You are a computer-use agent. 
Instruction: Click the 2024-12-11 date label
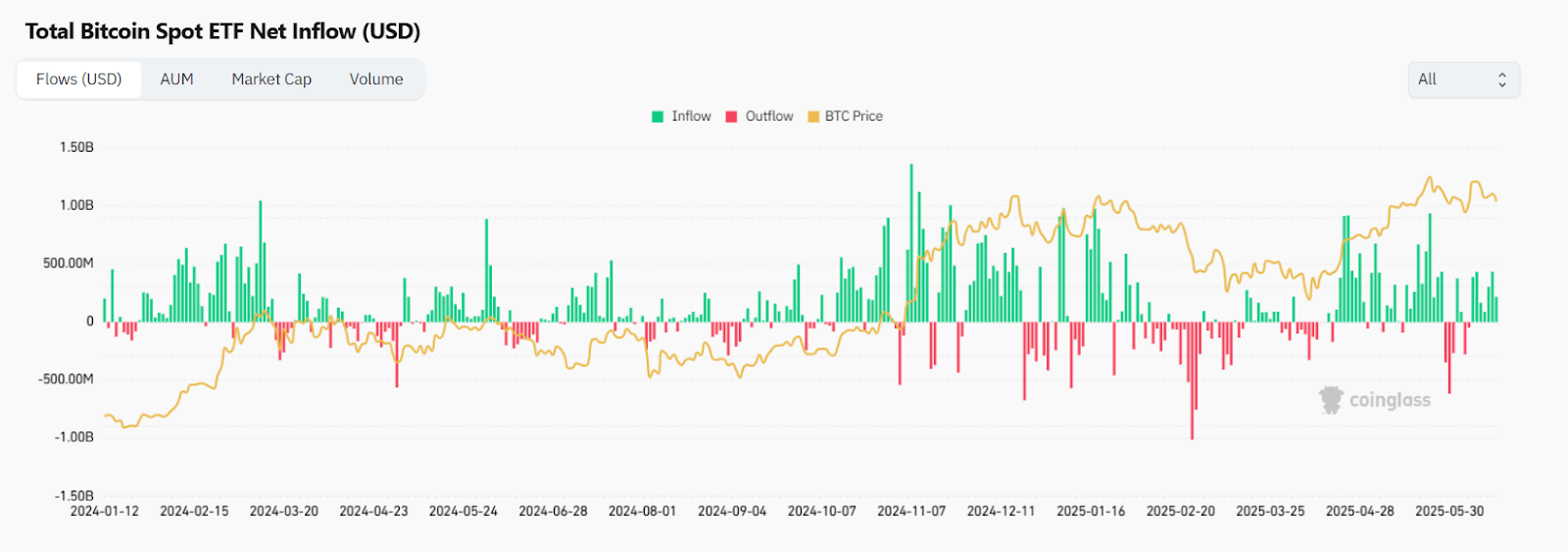tap(1002, 511)
